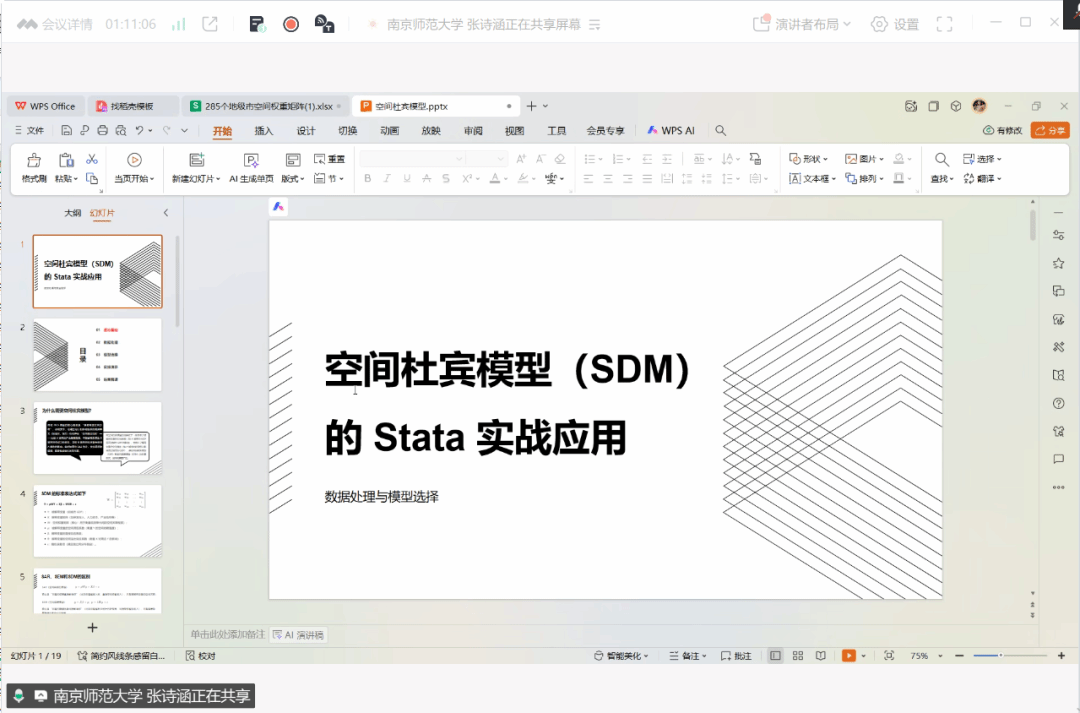Start slideshow with orange play button
1080x713 pixels.
[x=848, y=656]
